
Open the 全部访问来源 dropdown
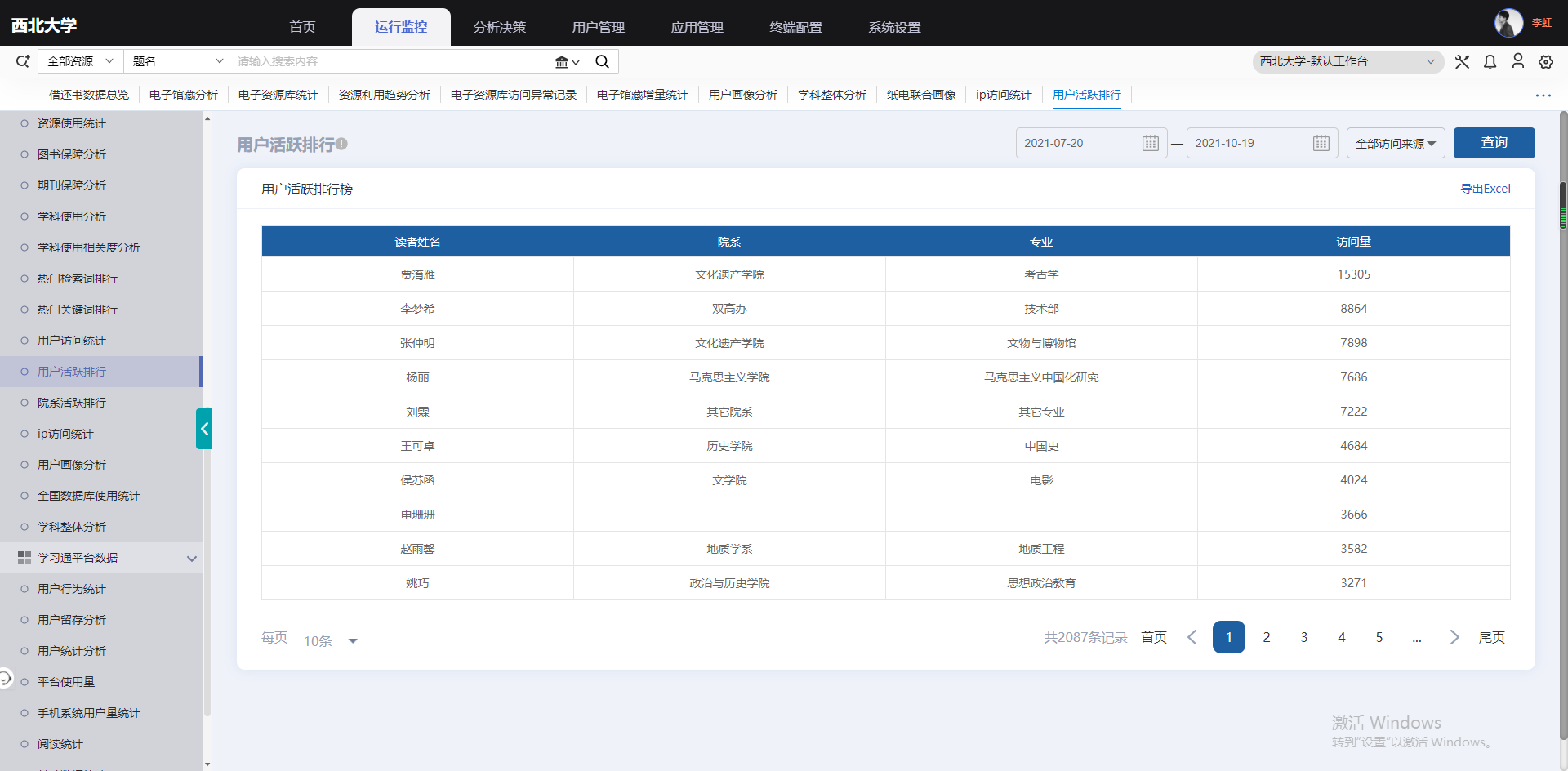pos(1395,144)
